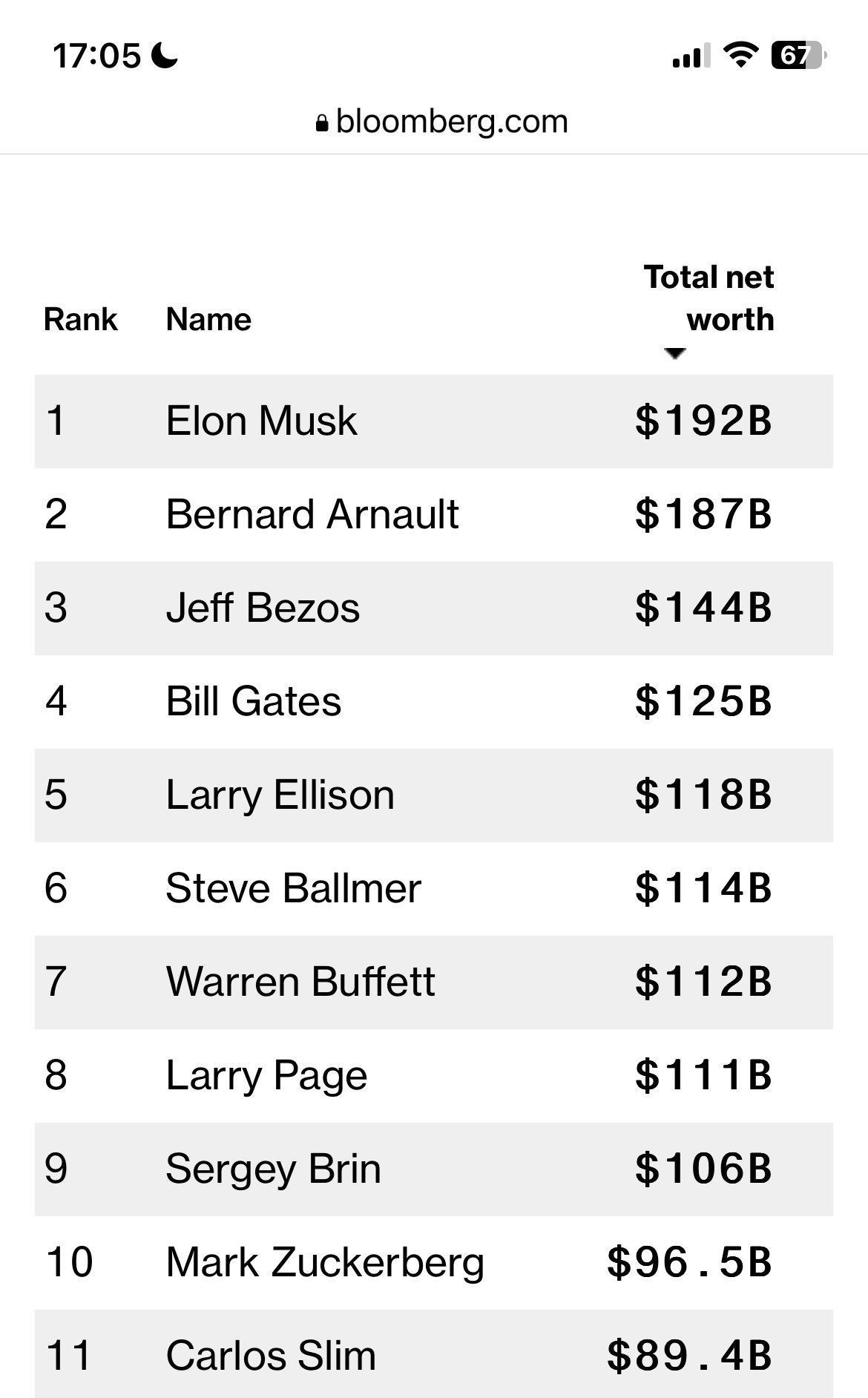Click the sort arrow under Total net worth

coord(674,354)
